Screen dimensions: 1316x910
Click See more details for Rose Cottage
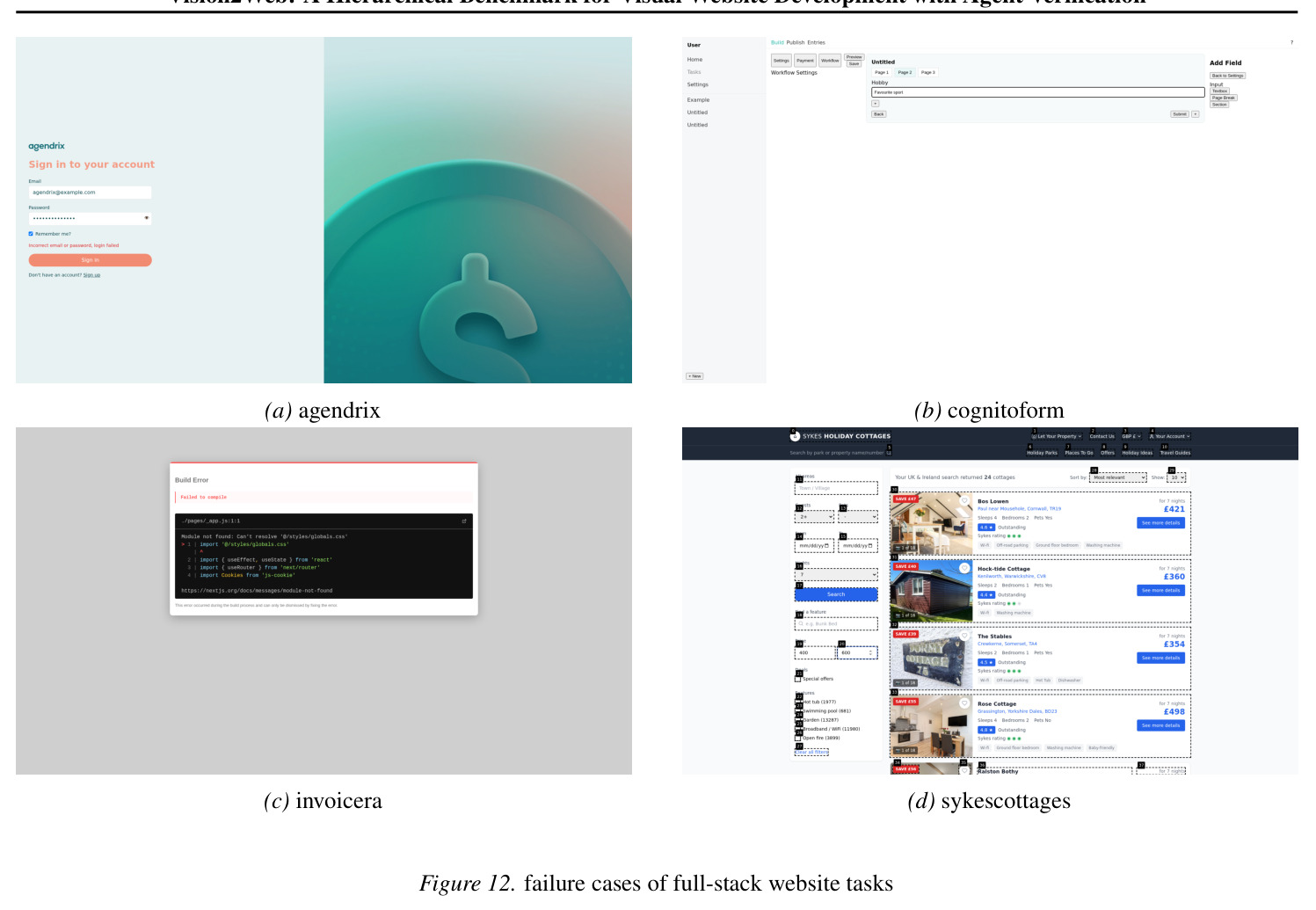pos(1160,725)
